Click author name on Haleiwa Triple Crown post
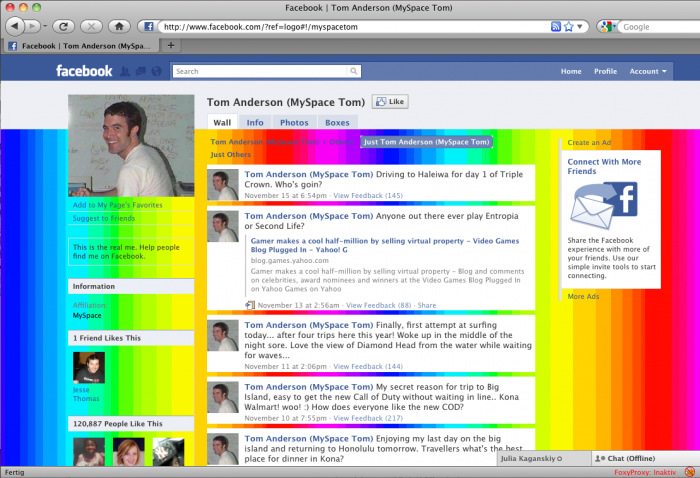Screen dimensions: 700x478 (x=308, y=174)
